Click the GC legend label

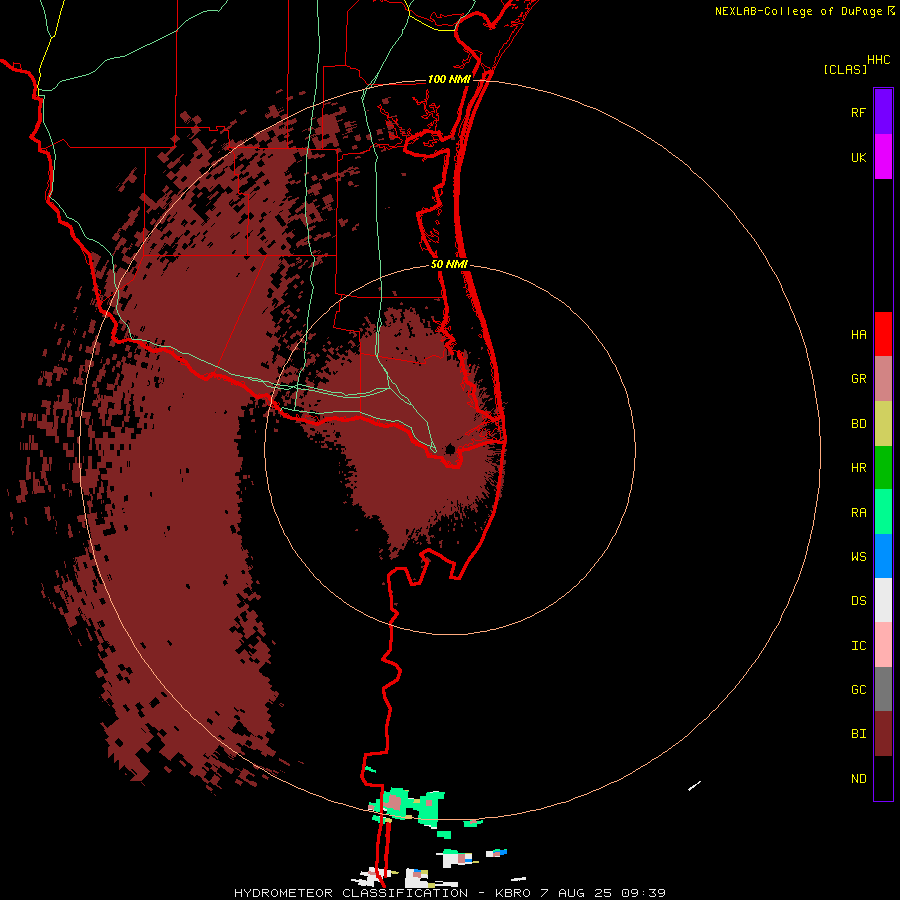point(858,690)
